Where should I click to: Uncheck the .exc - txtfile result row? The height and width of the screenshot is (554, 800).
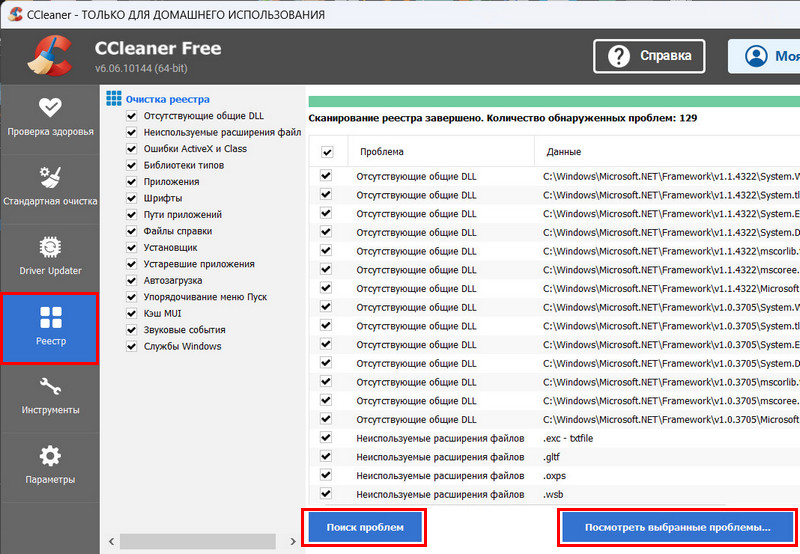click(x=326, y=438)
